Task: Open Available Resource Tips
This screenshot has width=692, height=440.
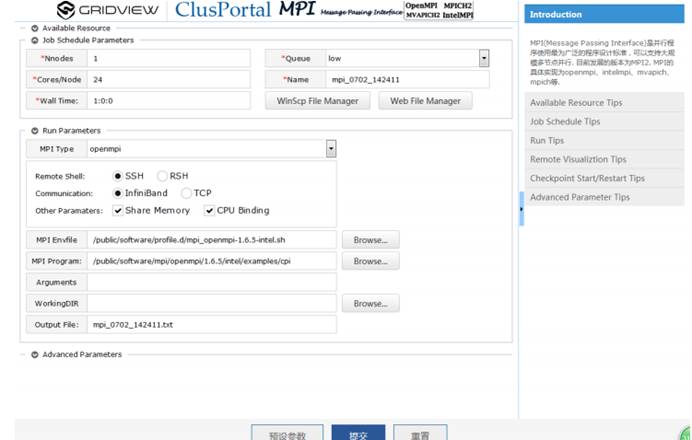Action: click(x=604, y=102)
